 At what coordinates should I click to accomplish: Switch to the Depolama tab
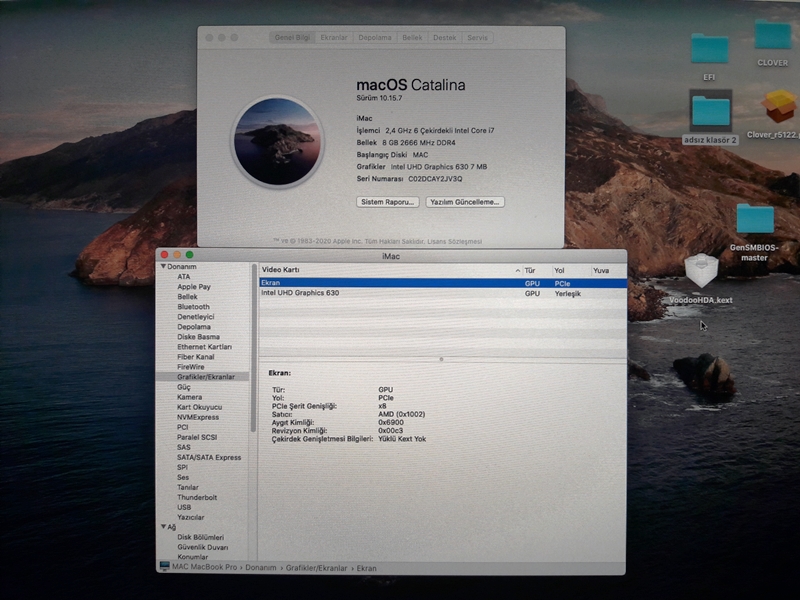tap(375, 37)
